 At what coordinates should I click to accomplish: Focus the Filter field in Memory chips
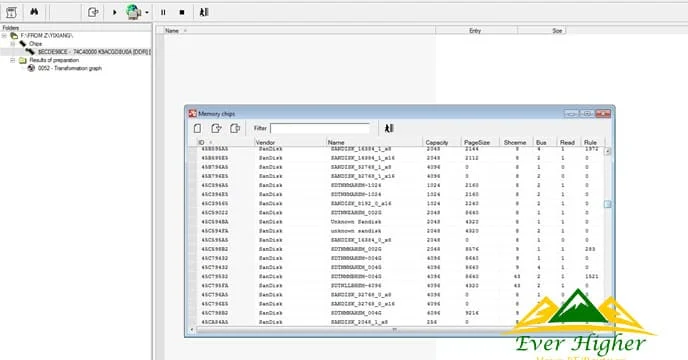(320, 128)
